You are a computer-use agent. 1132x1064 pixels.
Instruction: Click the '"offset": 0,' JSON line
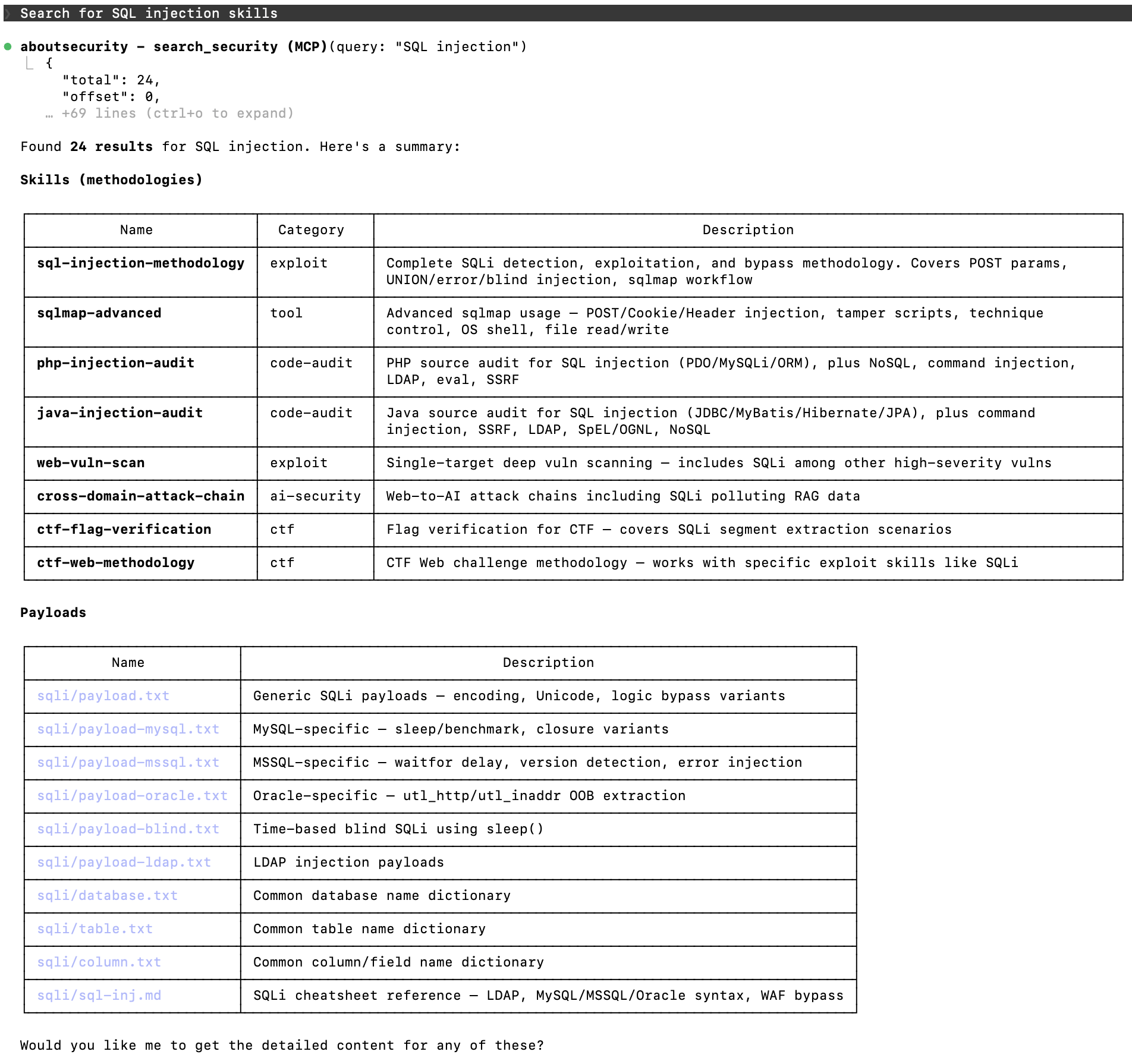(x=111, y=96)
